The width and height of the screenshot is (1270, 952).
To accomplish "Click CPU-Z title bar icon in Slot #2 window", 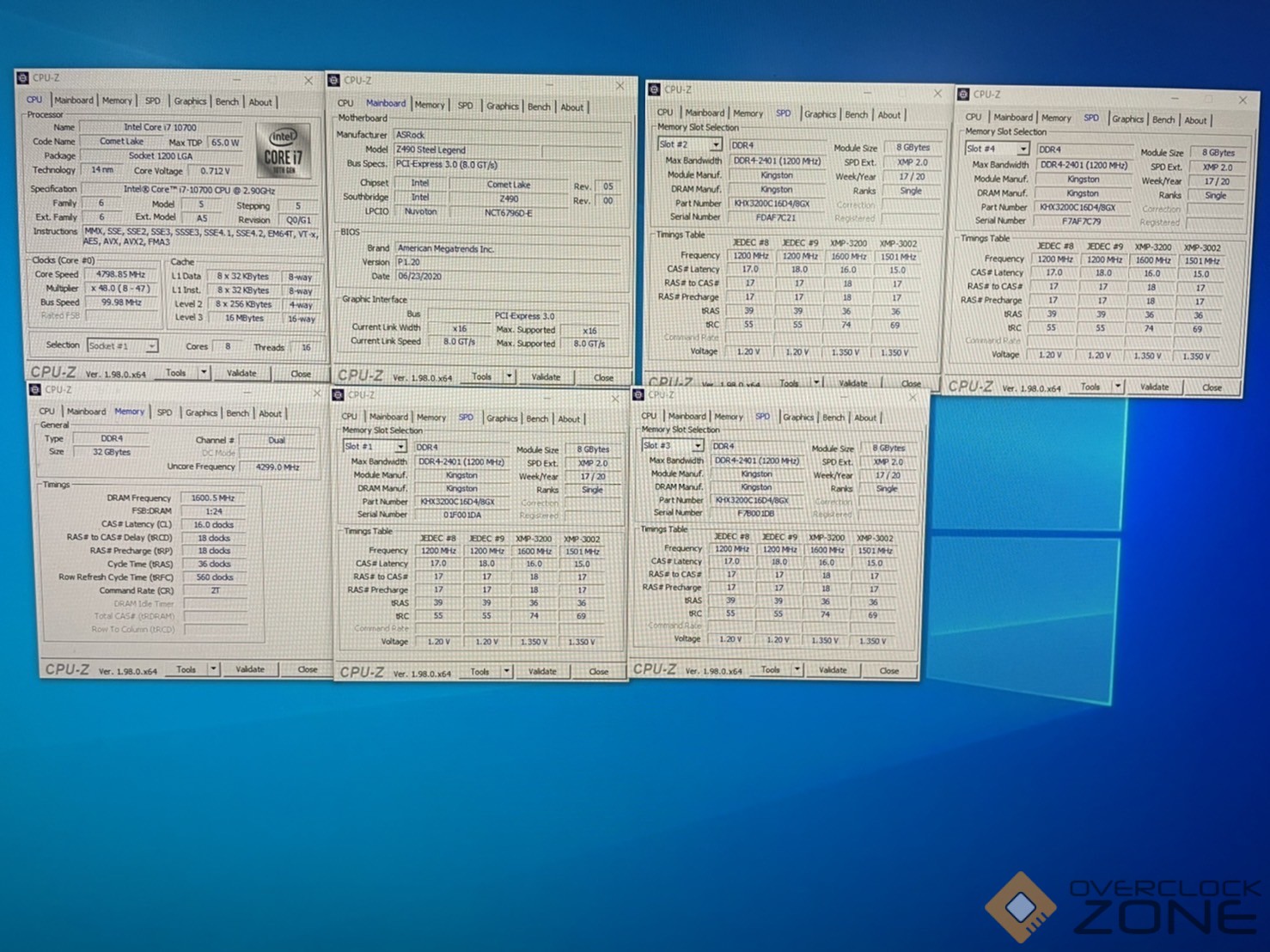I will [x=655, y=89].
